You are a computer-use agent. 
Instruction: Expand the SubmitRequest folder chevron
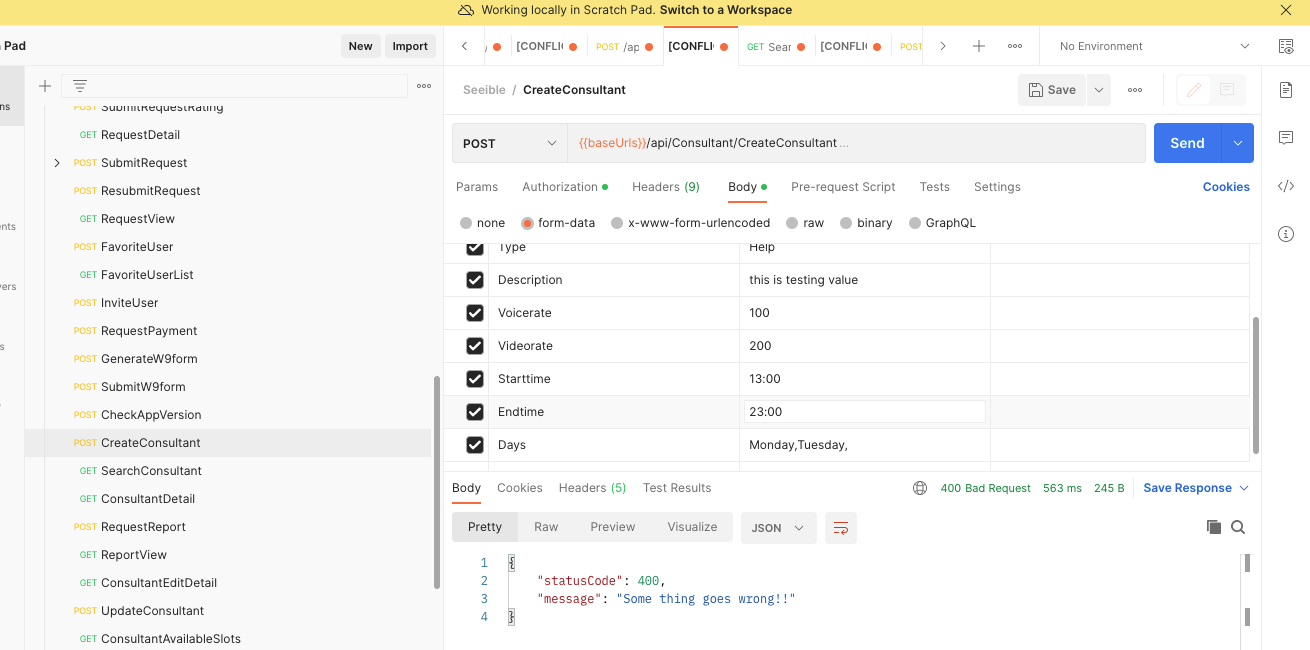[x=57, y=163]
